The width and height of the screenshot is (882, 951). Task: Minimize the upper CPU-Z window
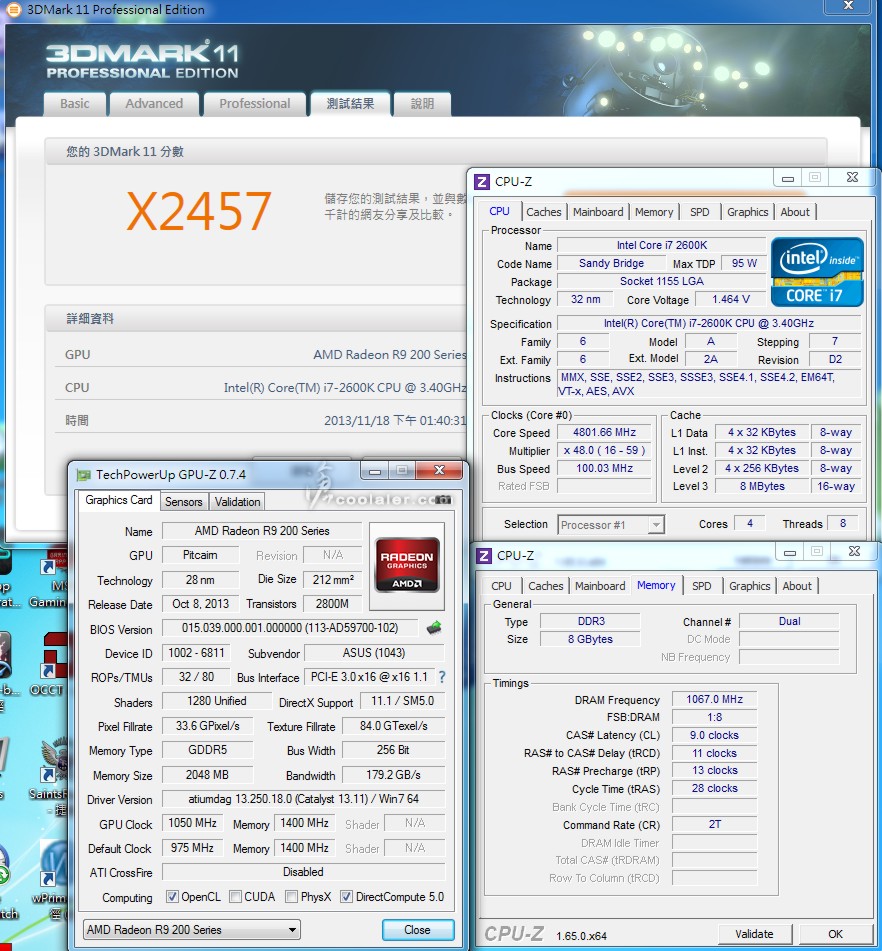pyautogui.click(x=787, y=178)
